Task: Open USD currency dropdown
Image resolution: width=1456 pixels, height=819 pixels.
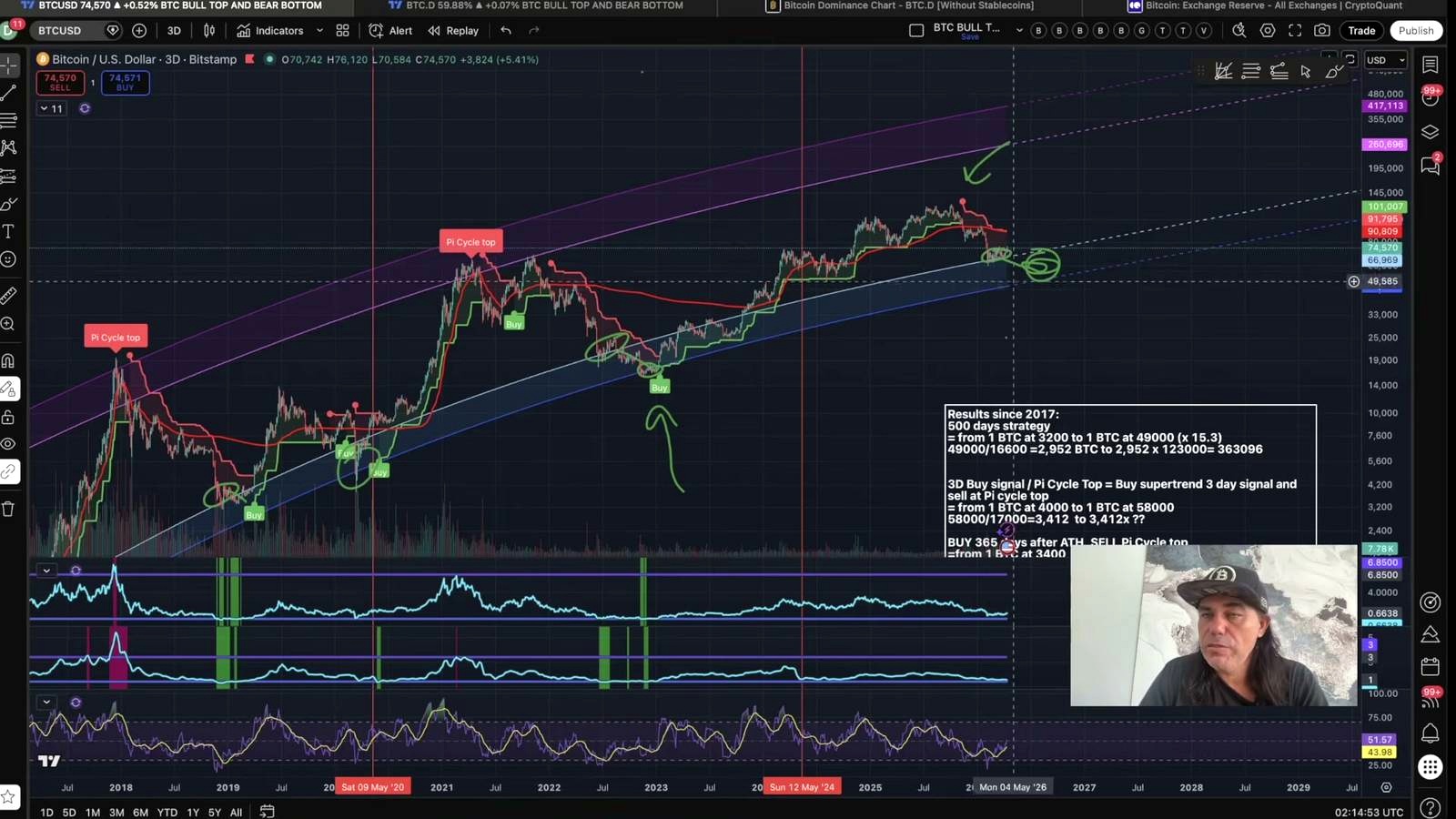Action: click(1385, 60)
